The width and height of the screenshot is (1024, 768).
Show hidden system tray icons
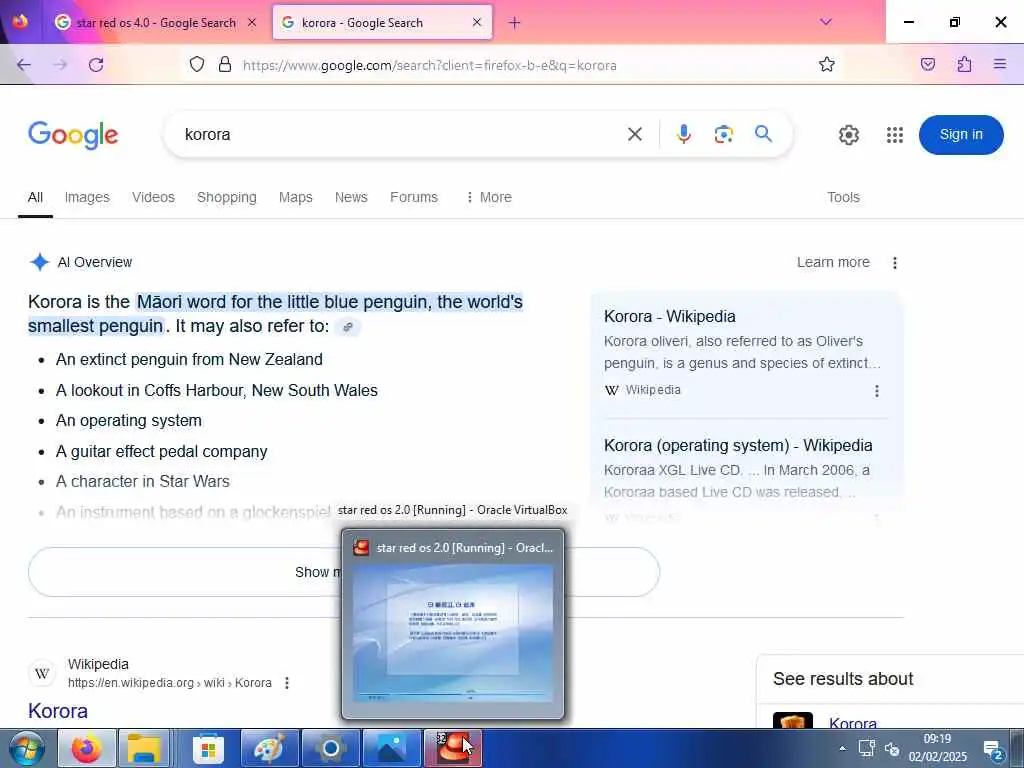pos(842,748)
